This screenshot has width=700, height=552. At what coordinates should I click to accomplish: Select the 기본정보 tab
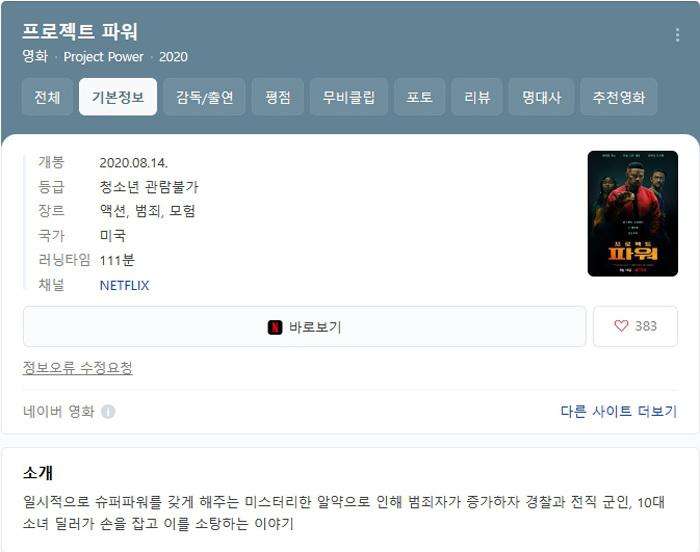tap(118, 97)
